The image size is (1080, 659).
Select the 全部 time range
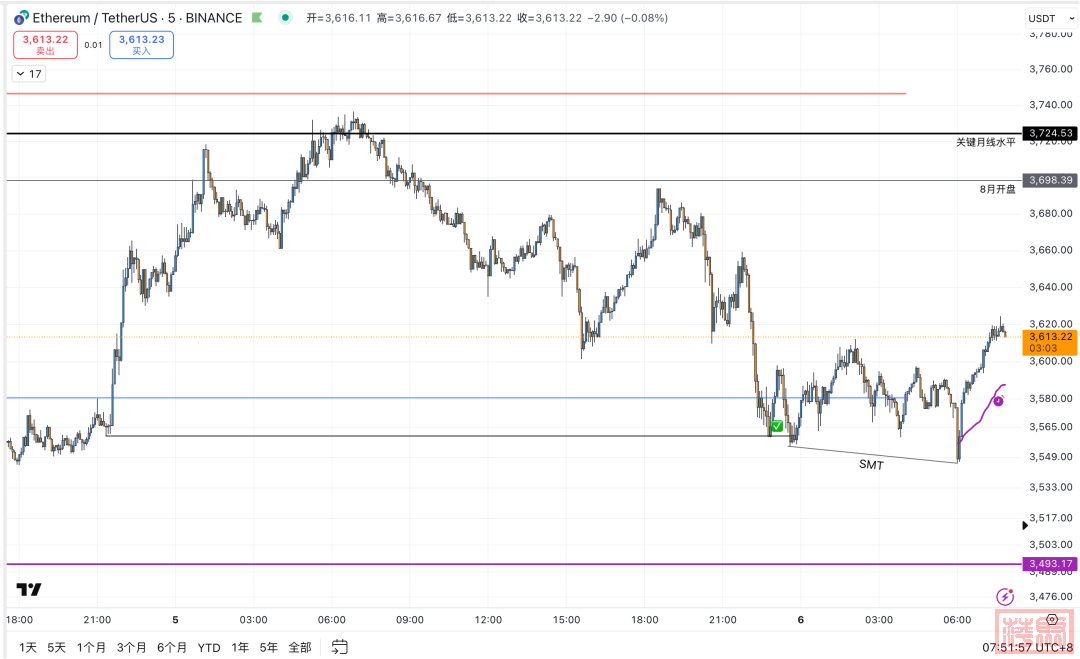[x=299, y=647]
